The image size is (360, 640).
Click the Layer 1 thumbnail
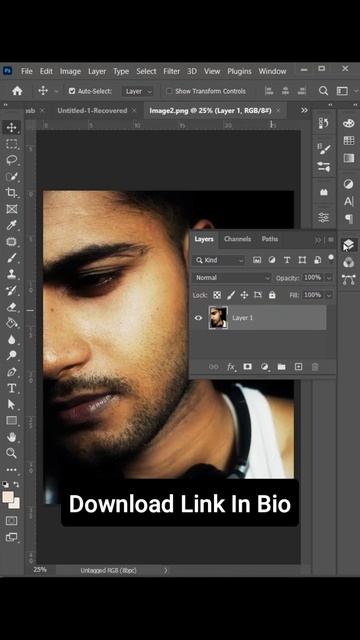point(218,318)
